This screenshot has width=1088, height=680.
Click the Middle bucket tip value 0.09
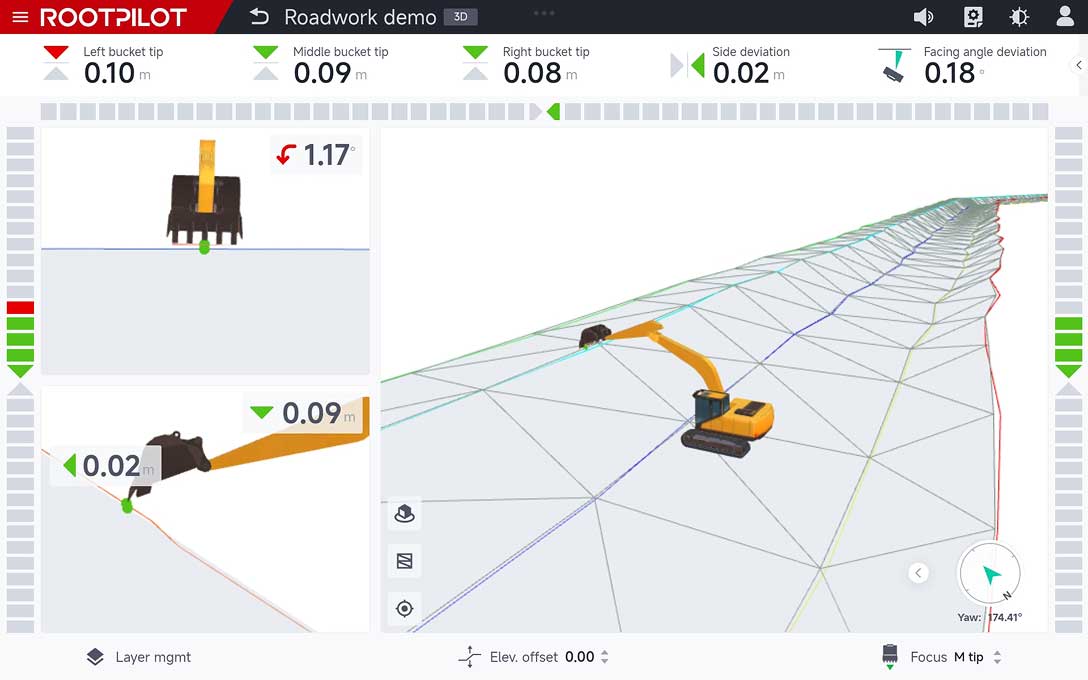click(323, 73)
